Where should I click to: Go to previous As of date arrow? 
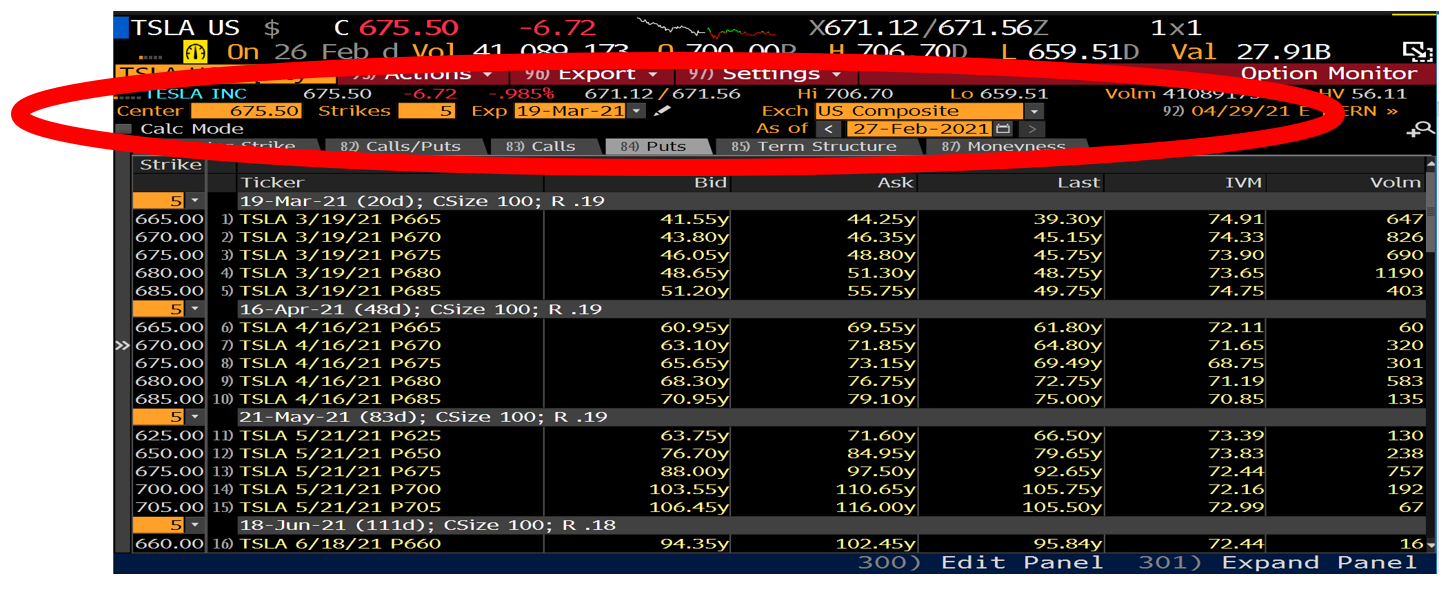click(x=827, y=129)
